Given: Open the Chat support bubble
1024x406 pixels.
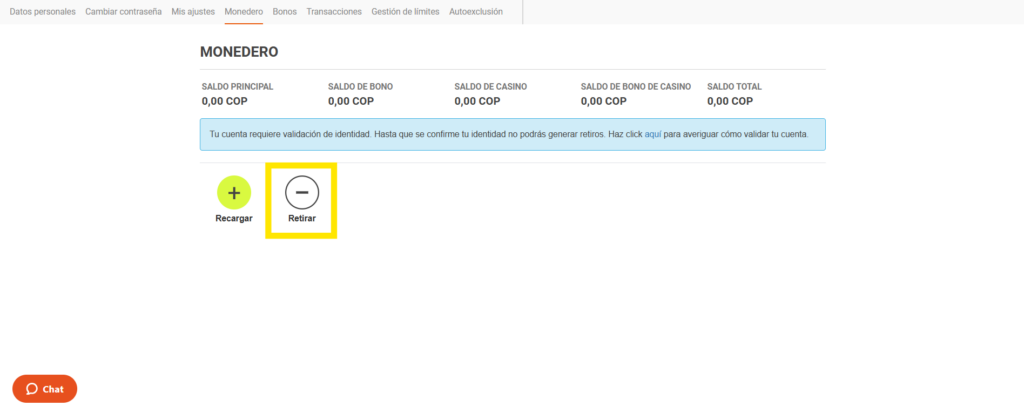Looking at the screenshot, I should point(45,389).
